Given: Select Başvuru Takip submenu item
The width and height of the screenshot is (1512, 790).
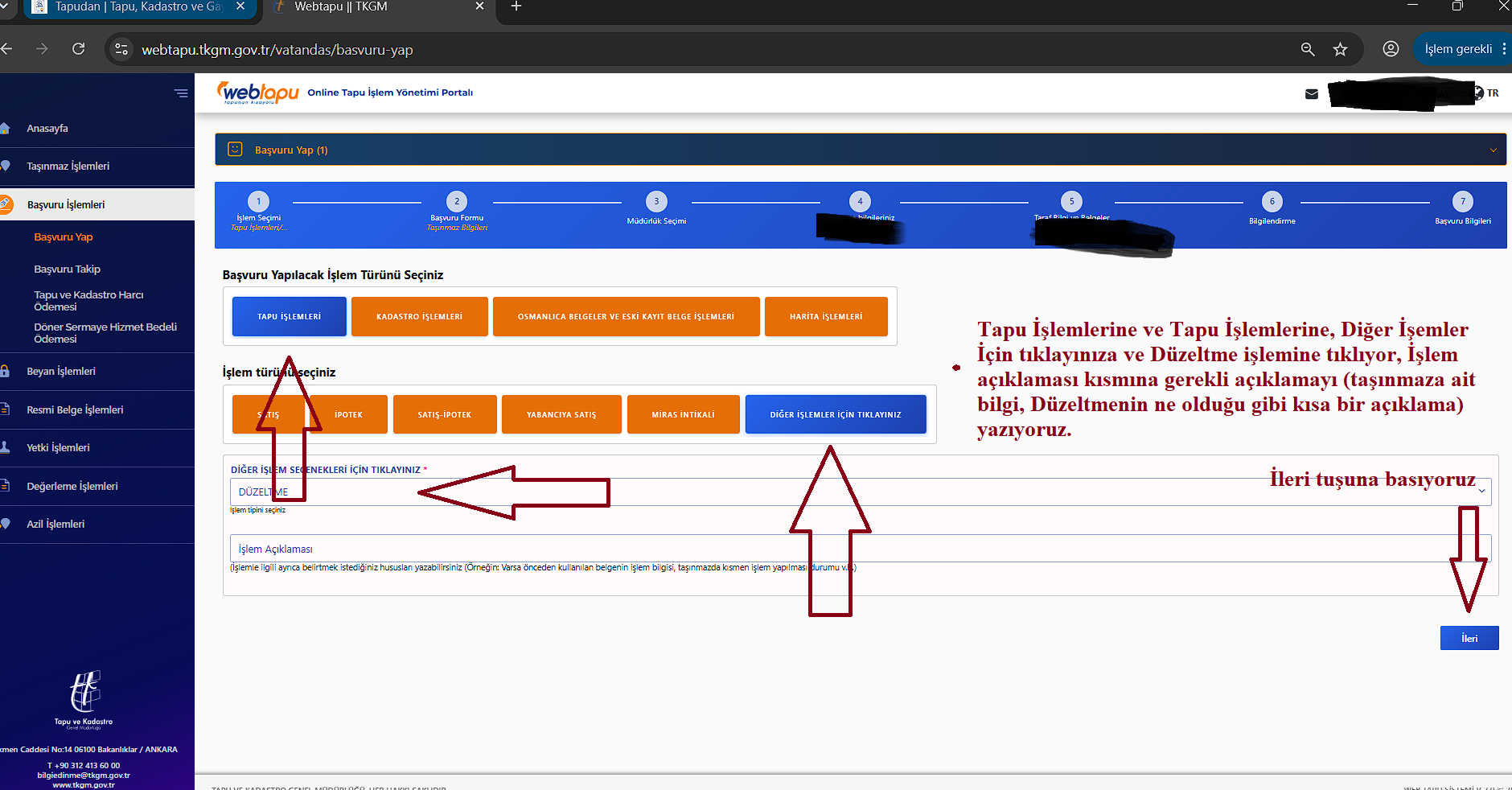Looking at the screenshot, I should click(x=68, y=270).
